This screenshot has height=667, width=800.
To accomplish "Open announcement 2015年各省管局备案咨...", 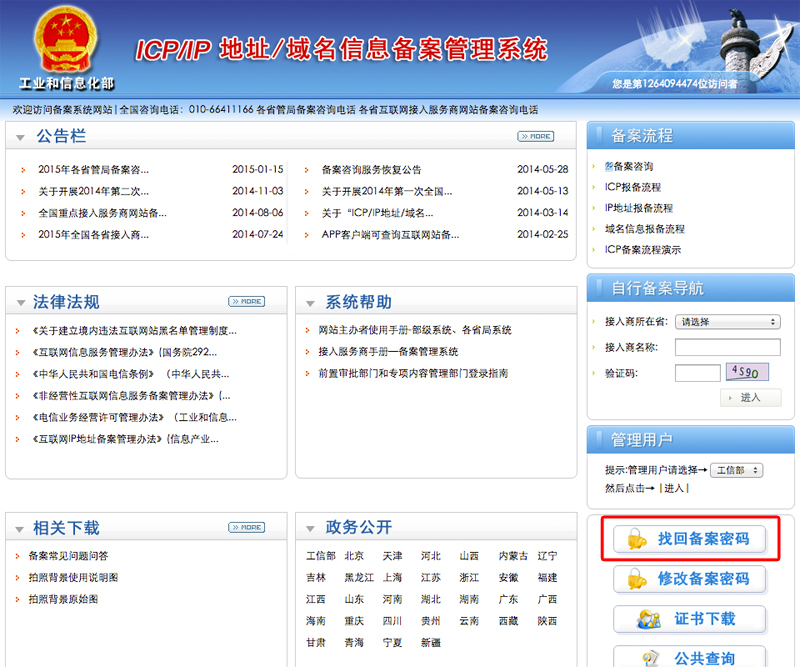I will tap(93, 169).
